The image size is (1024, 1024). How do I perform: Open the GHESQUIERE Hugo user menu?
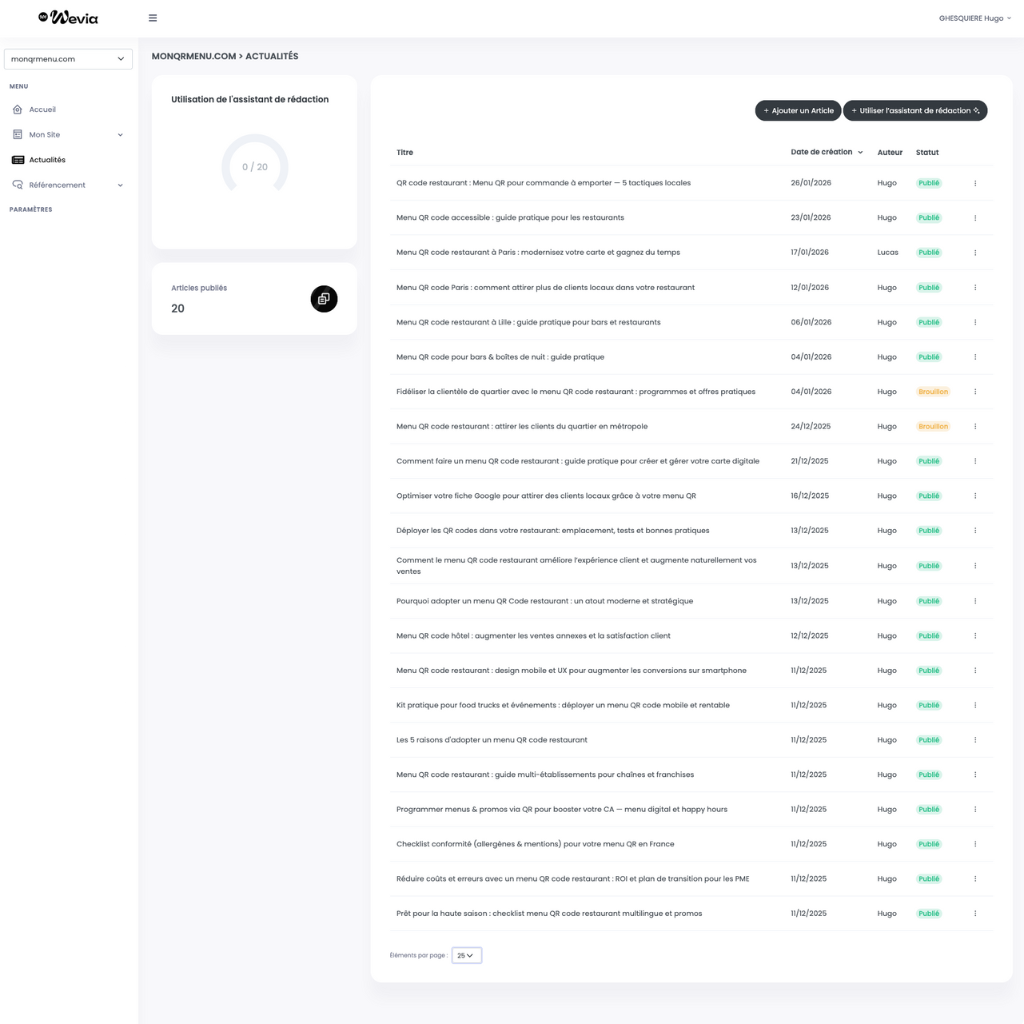tap(974, 18)
